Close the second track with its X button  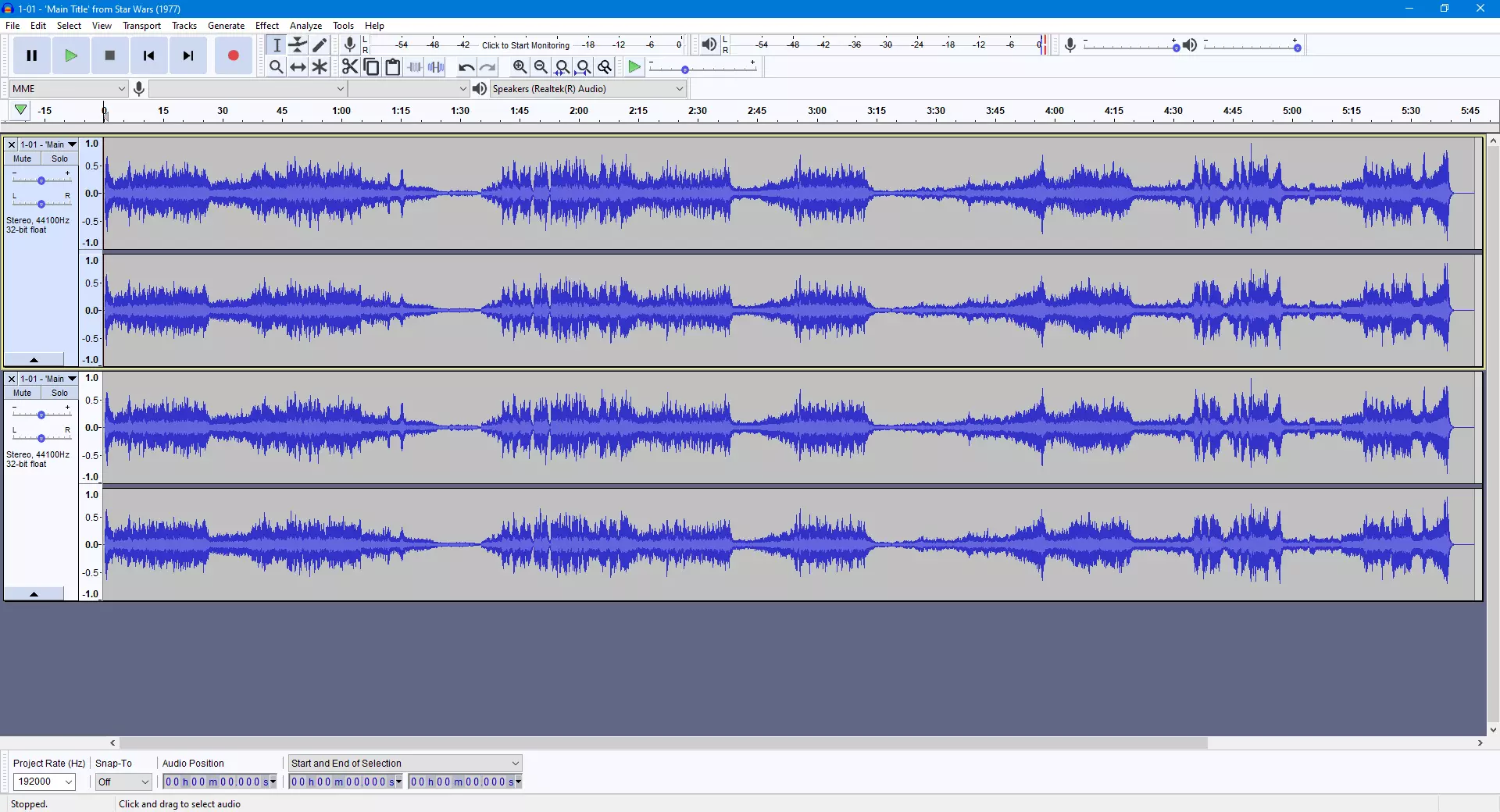point(12,379)
